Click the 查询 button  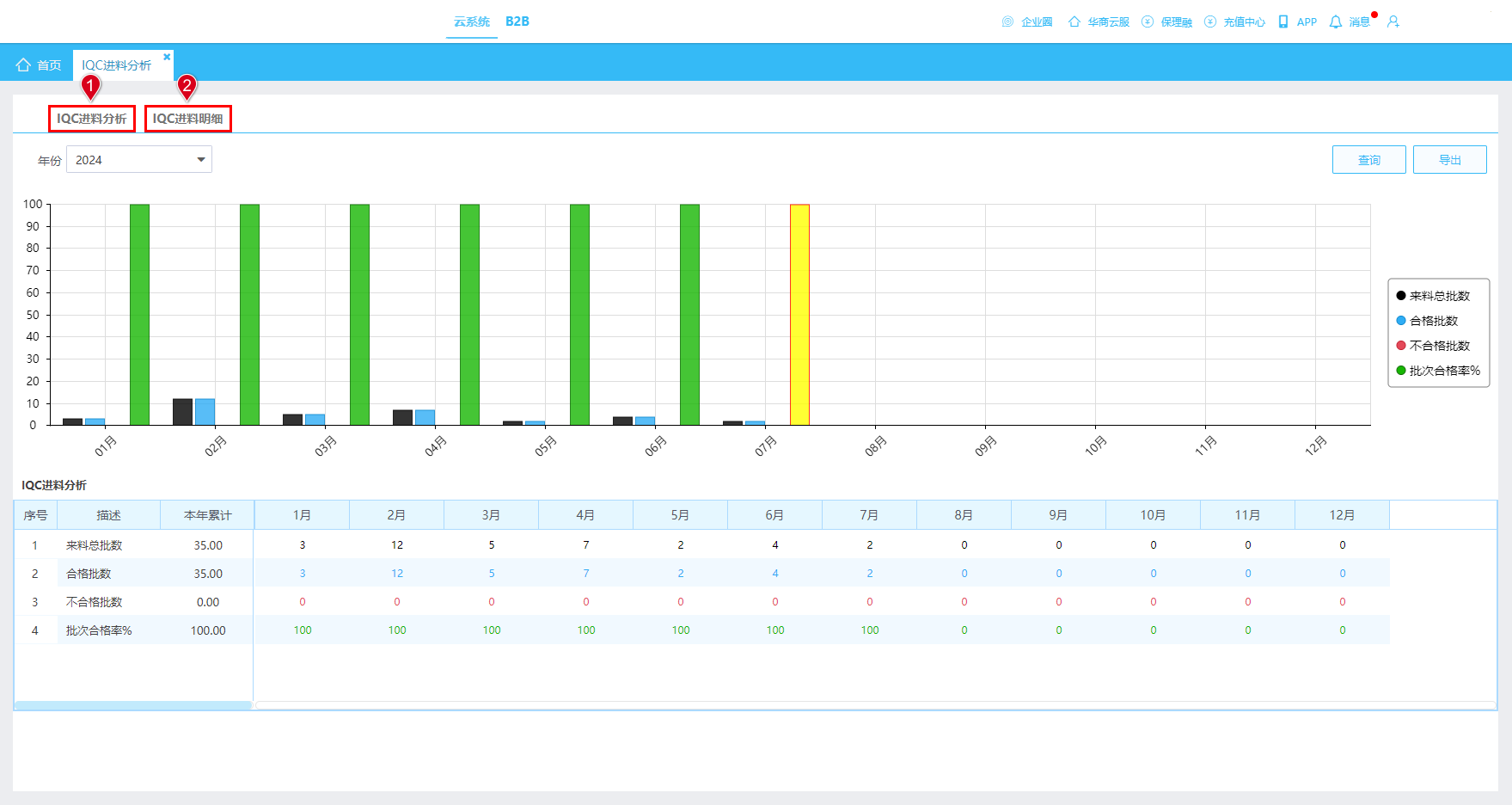[1369, 160]
